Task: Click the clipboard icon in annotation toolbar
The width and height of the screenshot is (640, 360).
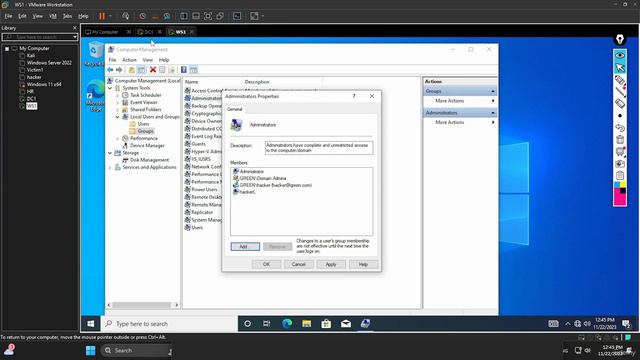Action: (620, 176)
